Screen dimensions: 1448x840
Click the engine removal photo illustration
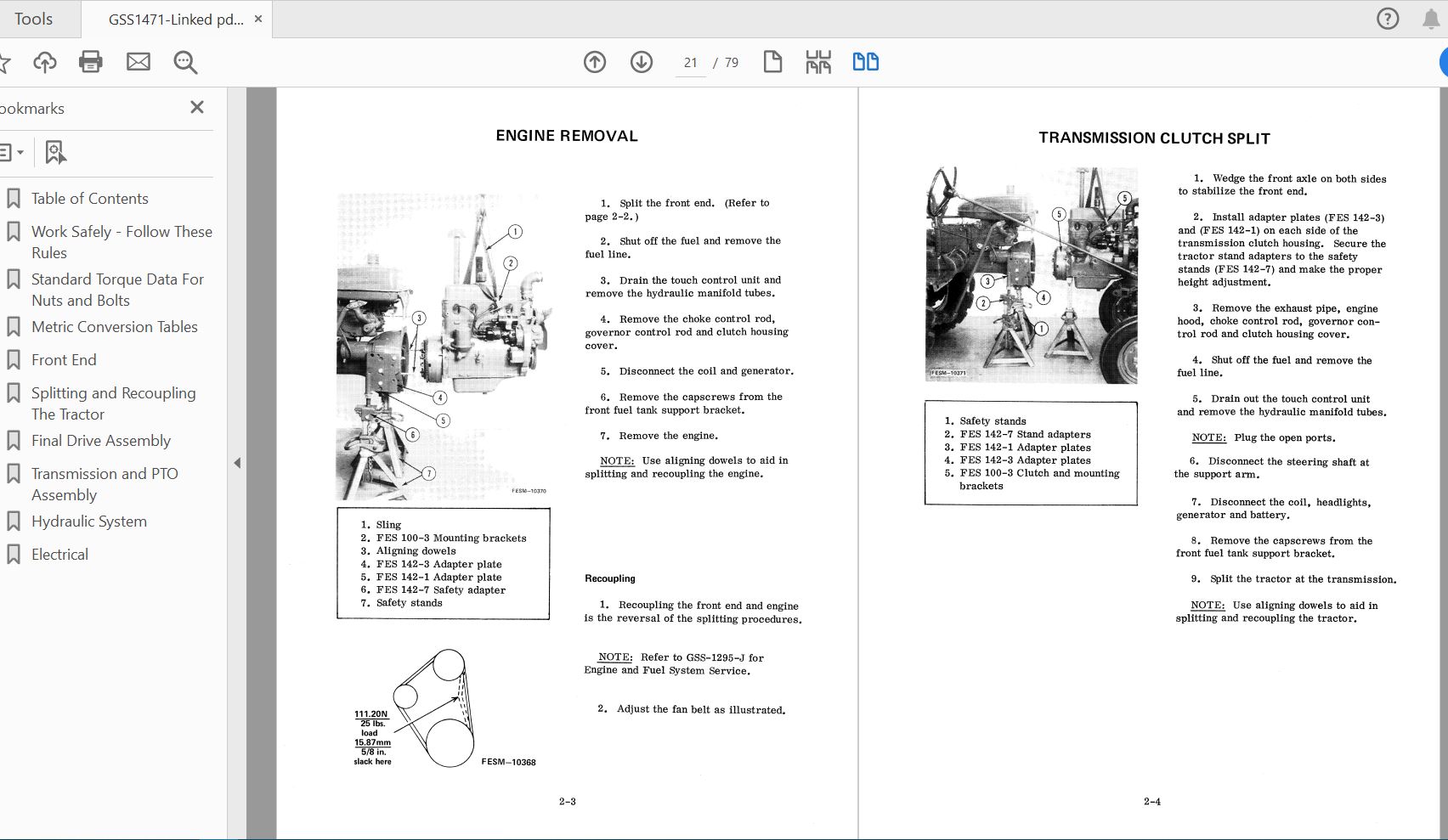point(443,346)
